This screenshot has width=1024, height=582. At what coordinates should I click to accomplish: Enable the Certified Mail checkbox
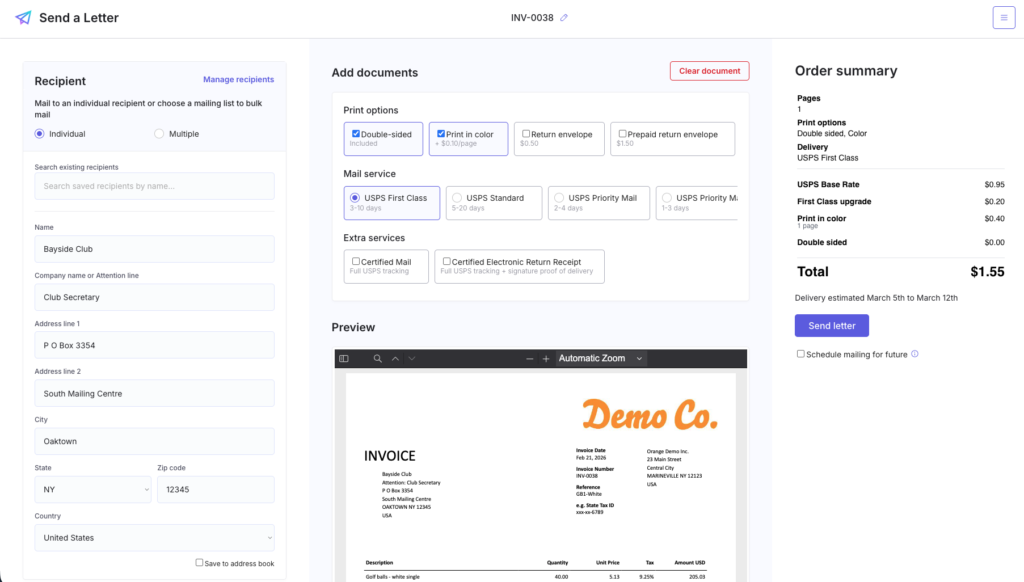(x=356, y=262)
